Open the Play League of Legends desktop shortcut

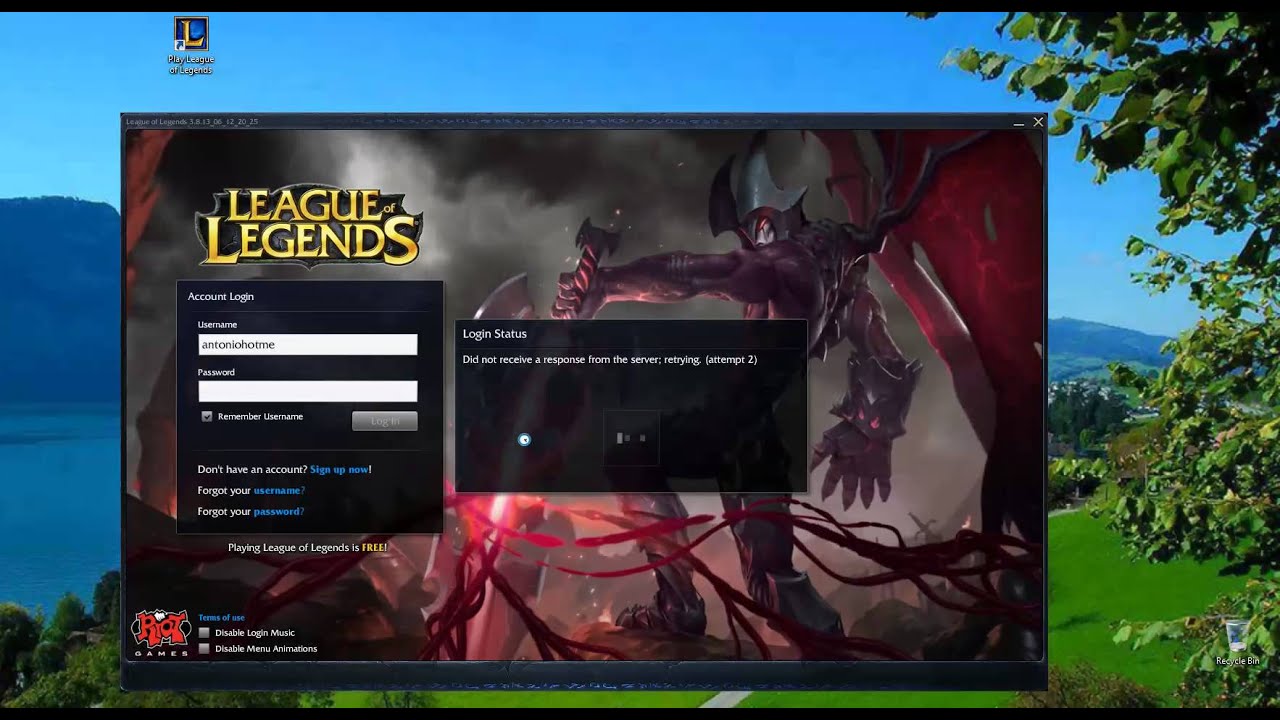click(x=191, y=46)
